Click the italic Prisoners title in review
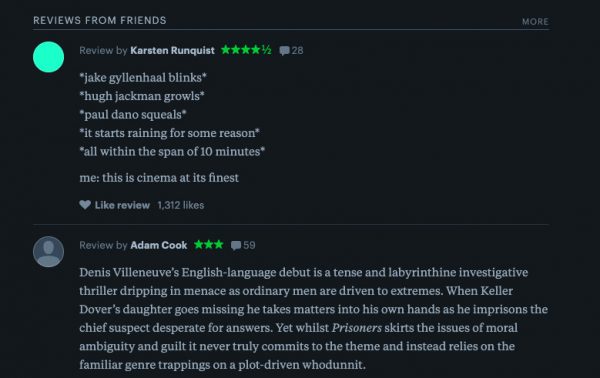Screen dimensions: 600x378 coord(357,327)
